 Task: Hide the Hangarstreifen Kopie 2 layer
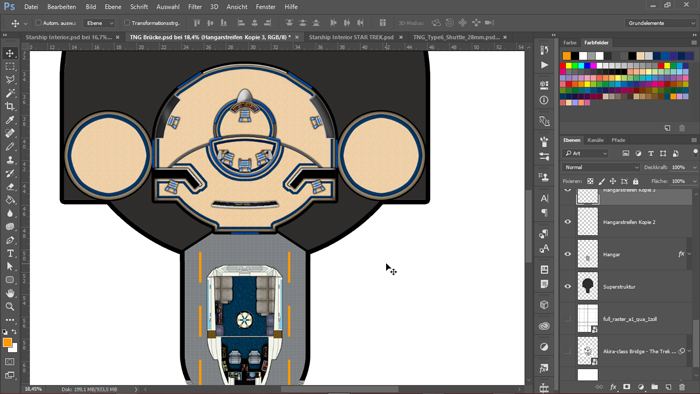coord(568,222)
